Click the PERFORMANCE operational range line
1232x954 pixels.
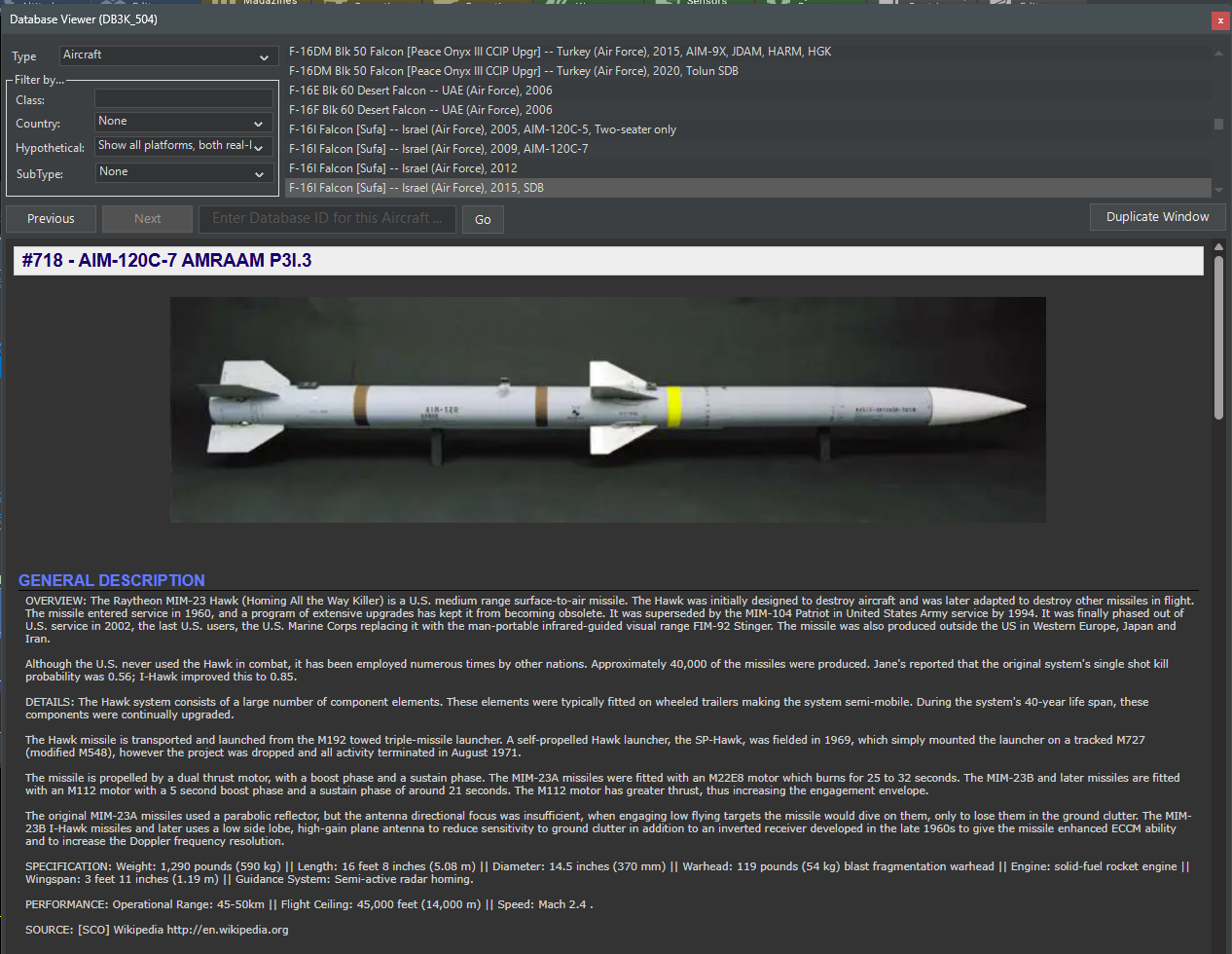[309, 904]
